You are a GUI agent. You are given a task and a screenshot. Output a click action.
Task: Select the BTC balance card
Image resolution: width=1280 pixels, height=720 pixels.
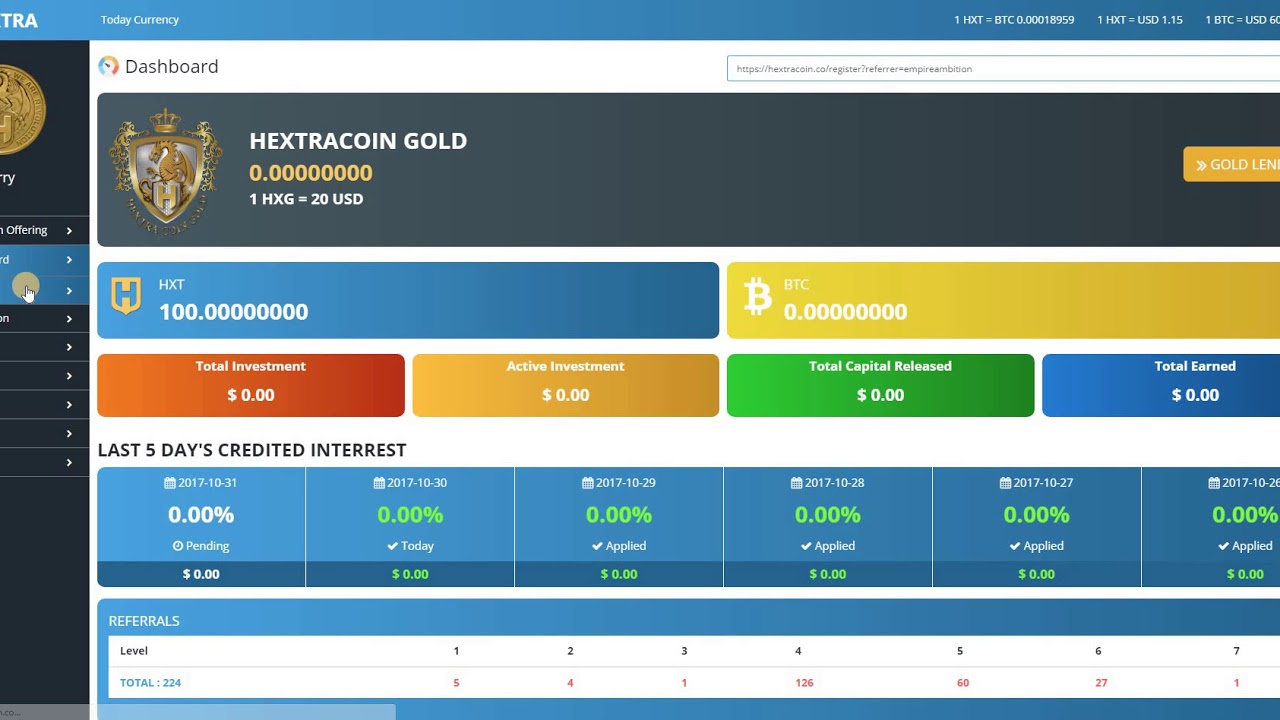[x=1003, y=300]
